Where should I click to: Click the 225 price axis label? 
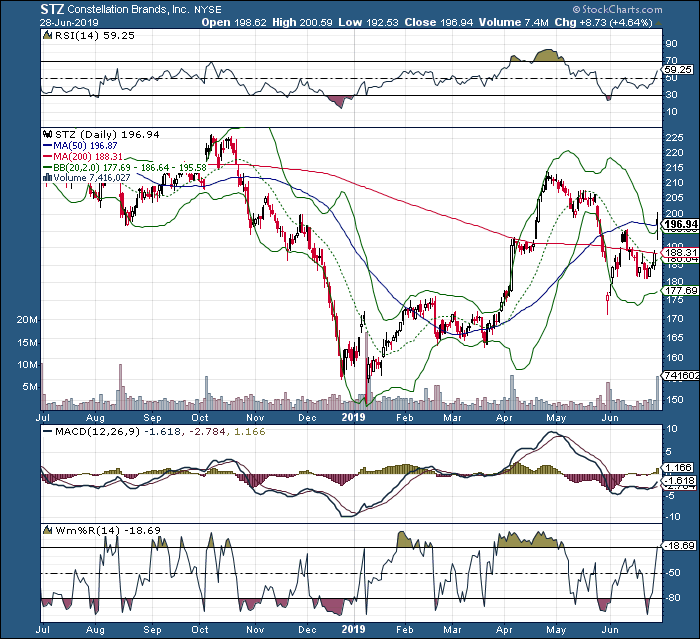coord(674,138)
